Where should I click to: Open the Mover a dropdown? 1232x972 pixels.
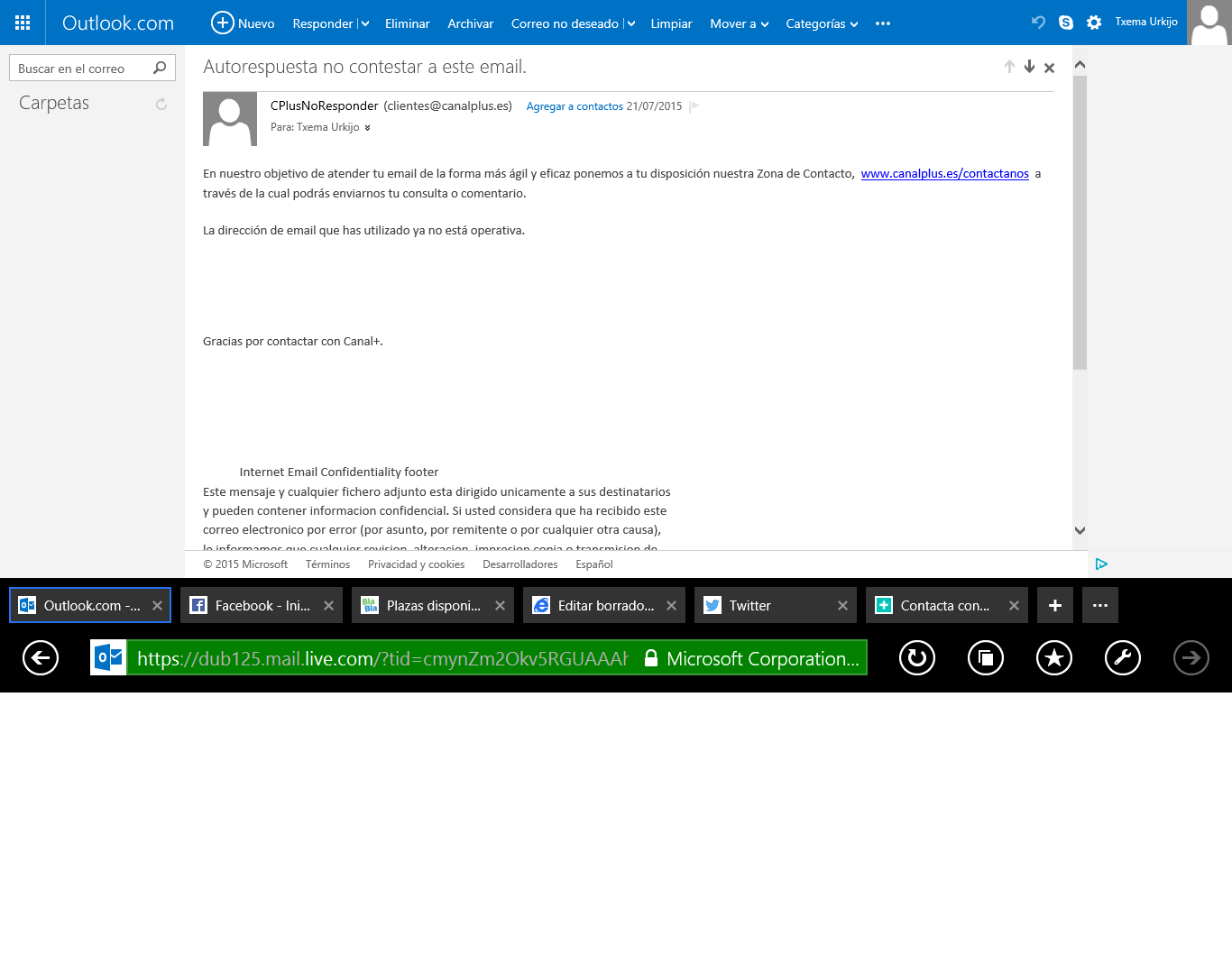739,23
